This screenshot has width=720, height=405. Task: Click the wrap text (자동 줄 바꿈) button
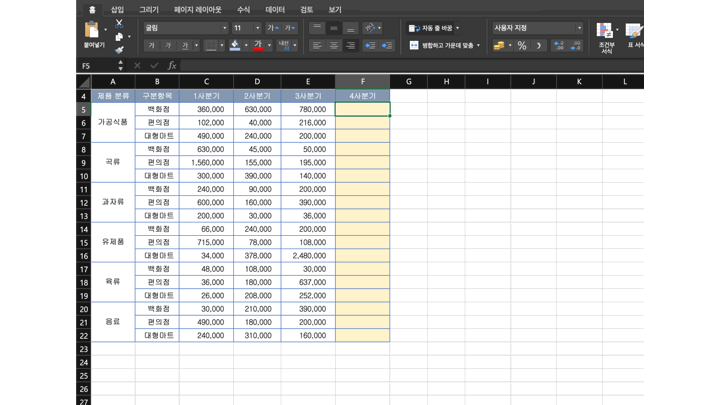(x=431, y=28)
